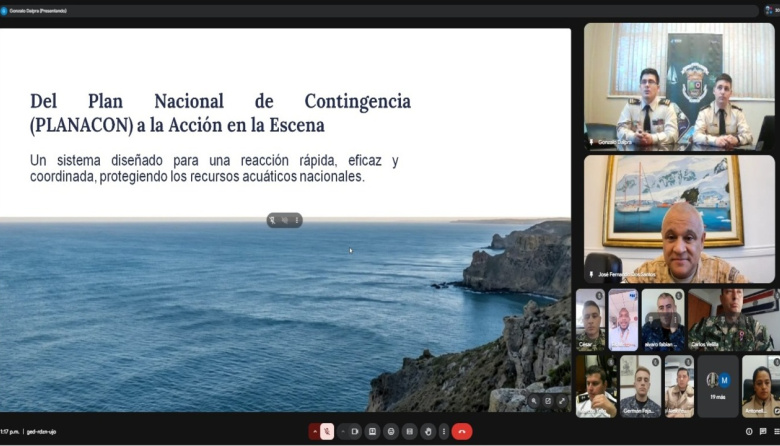Image resolution: width=780 pixels, height=446 pixels.
Task: Select Gonzalo Dalpra's video tile
Action: (679, 87)
